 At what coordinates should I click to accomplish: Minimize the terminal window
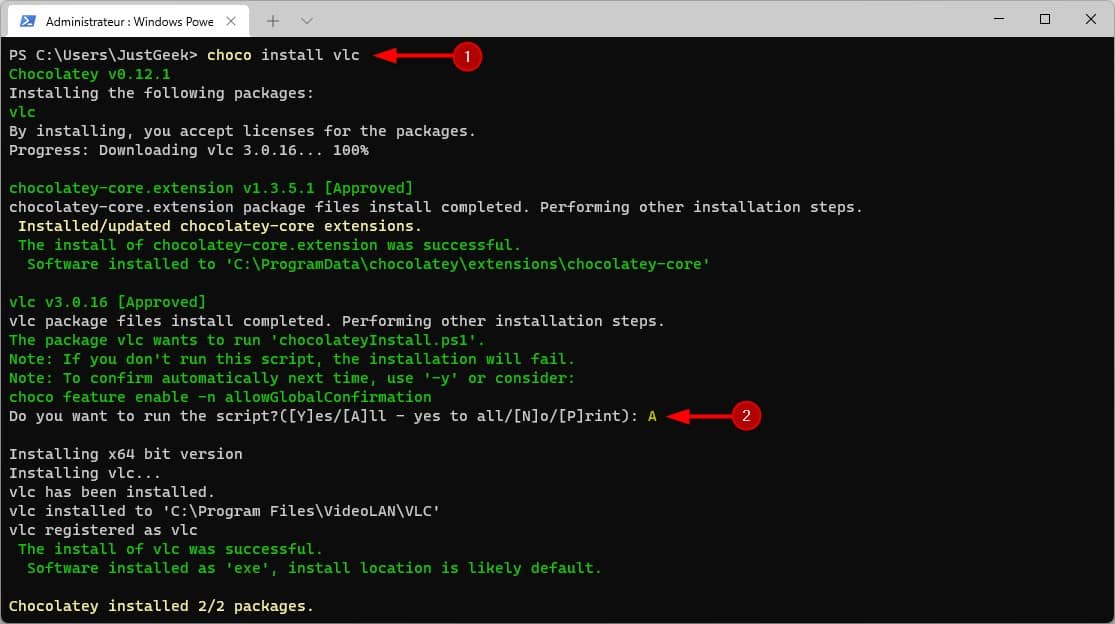tap(999, 19)
